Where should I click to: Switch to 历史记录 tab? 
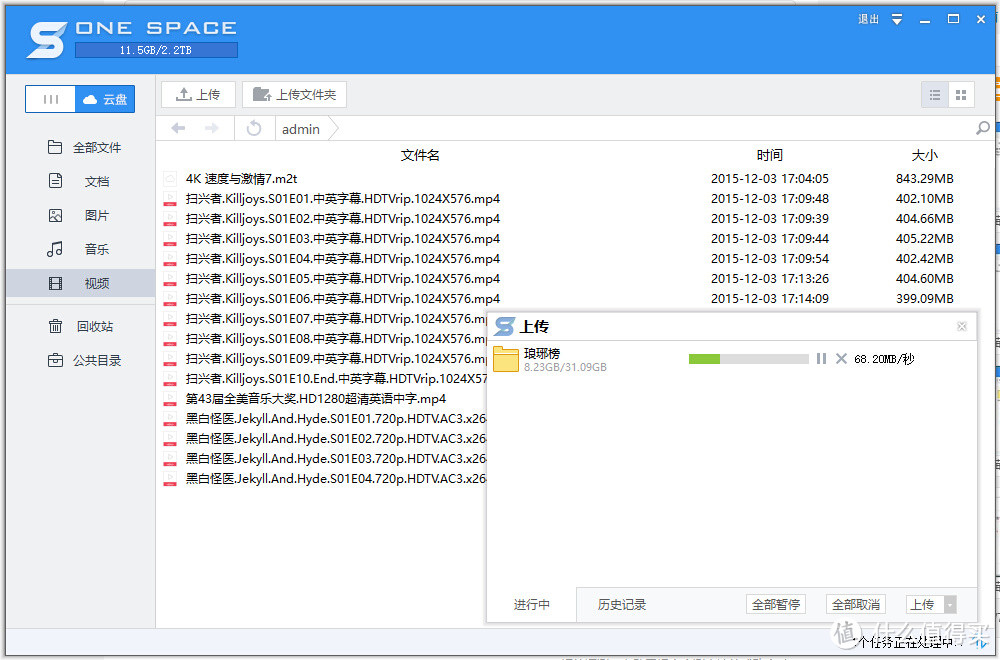[622, 605]
